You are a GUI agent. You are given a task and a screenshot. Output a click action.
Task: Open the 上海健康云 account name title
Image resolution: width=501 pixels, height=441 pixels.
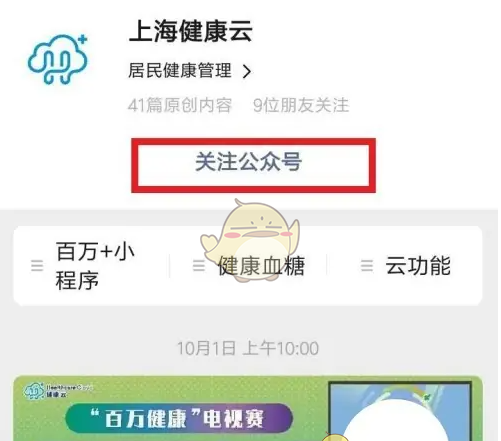point(191,31)
